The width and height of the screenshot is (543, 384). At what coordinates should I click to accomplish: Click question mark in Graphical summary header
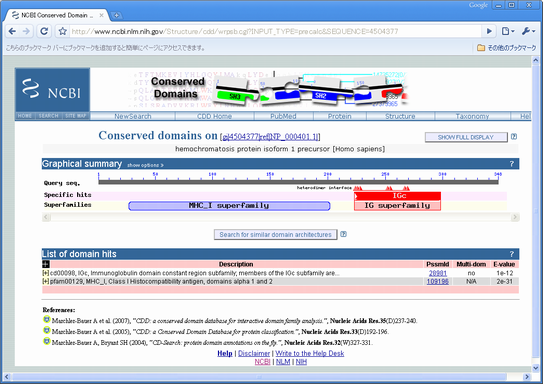512,164
